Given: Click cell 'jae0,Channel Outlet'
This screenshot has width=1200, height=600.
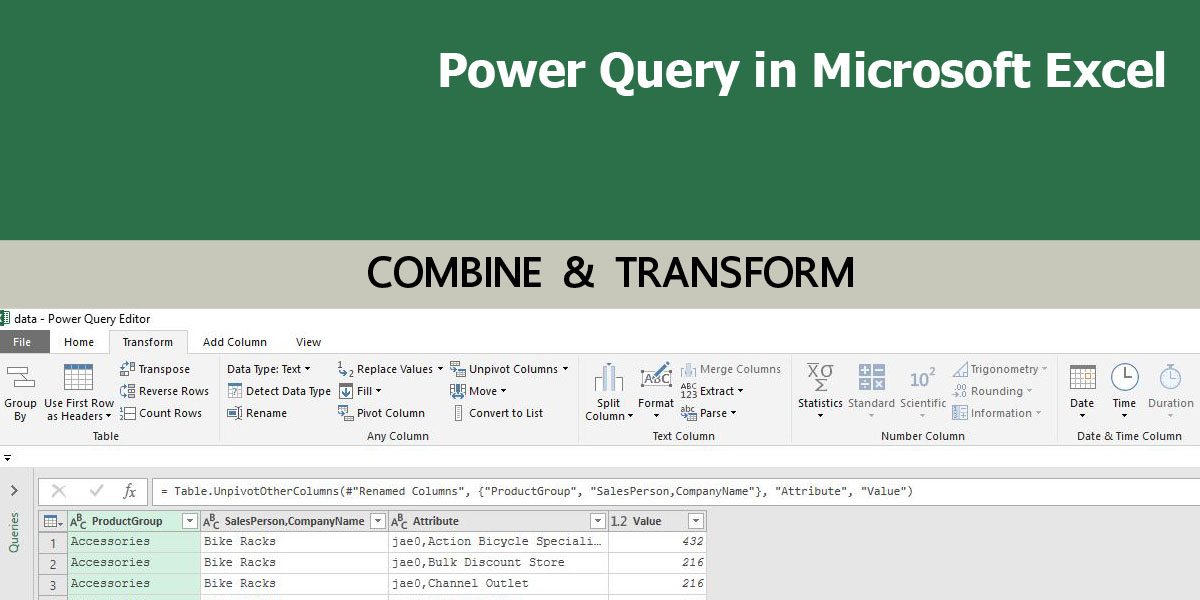Looking at the screenshot, I should 498,583.
